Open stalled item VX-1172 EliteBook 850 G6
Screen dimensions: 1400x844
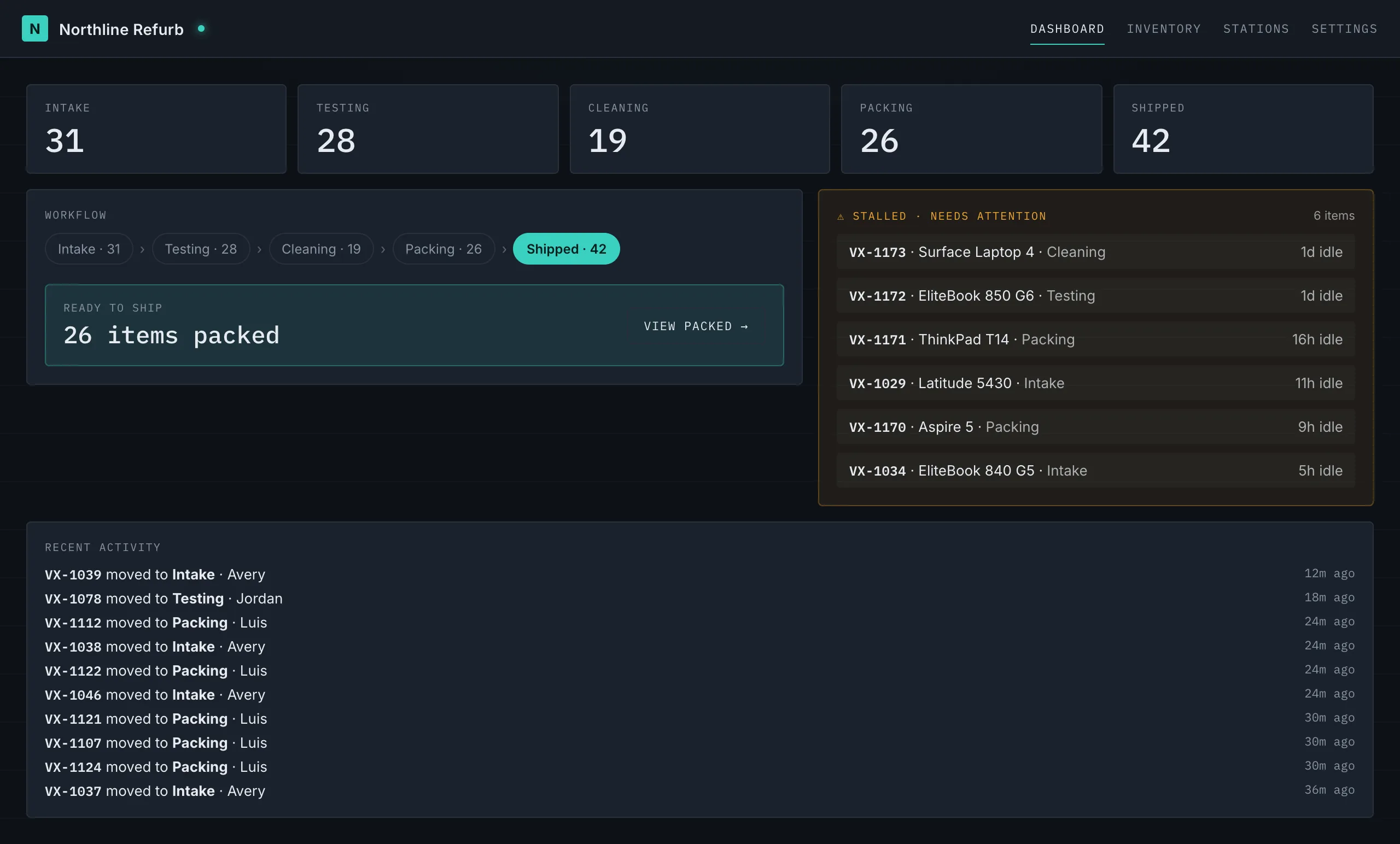pyautogui.click(x=1095, y=295)
